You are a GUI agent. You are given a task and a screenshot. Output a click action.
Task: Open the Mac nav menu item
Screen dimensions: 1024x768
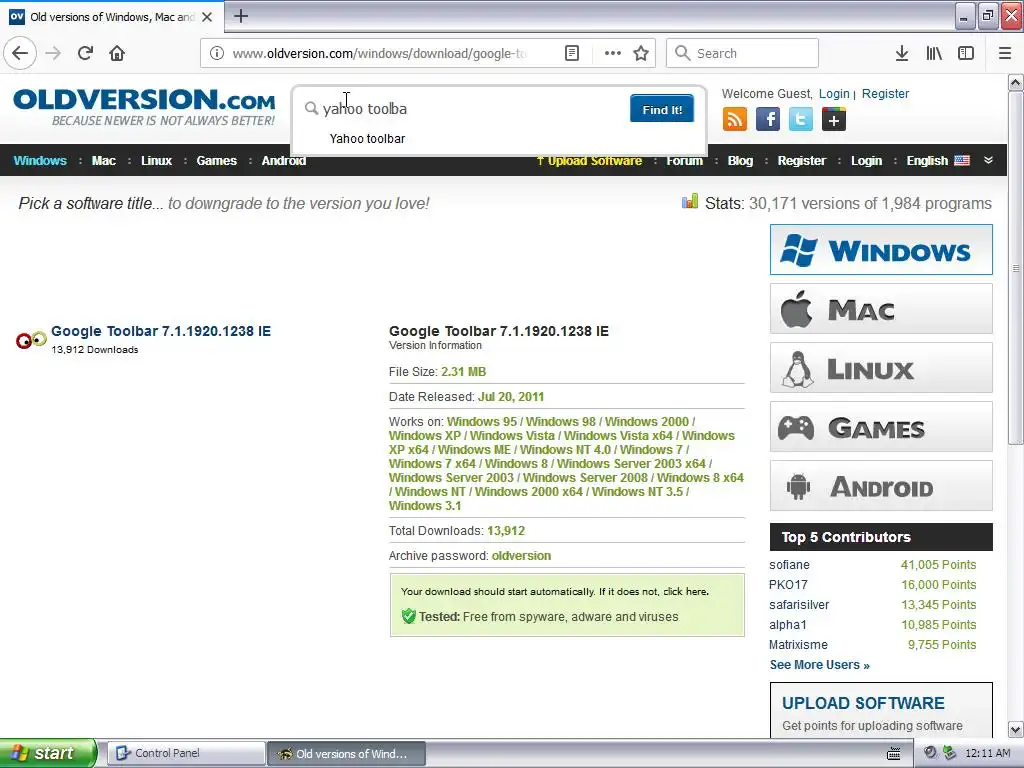(x=104, y=161)
